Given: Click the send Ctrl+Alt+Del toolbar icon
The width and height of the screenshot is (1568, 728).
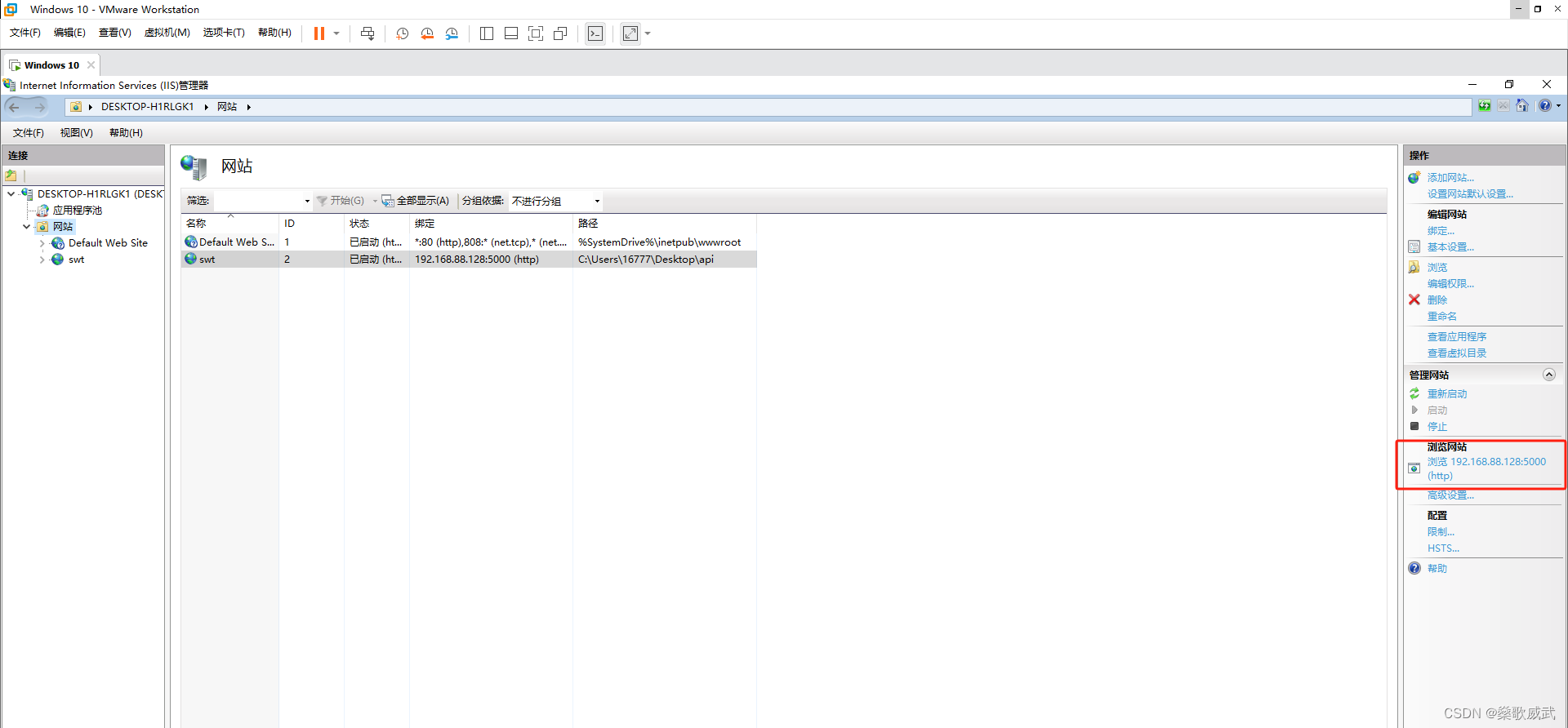Looking at the screenshot, I should pos(367,33).
